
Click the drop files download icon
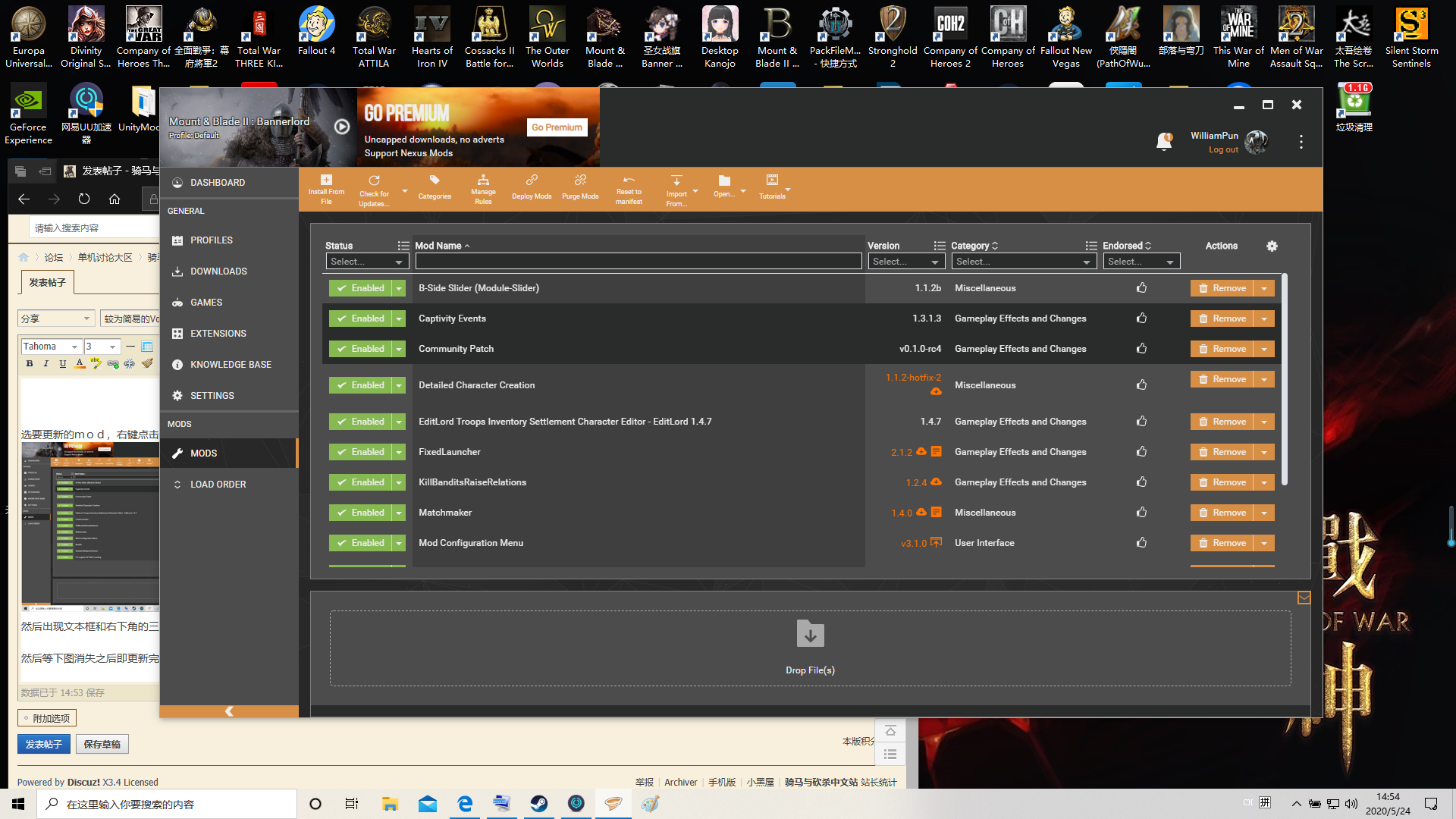[810, 634]
